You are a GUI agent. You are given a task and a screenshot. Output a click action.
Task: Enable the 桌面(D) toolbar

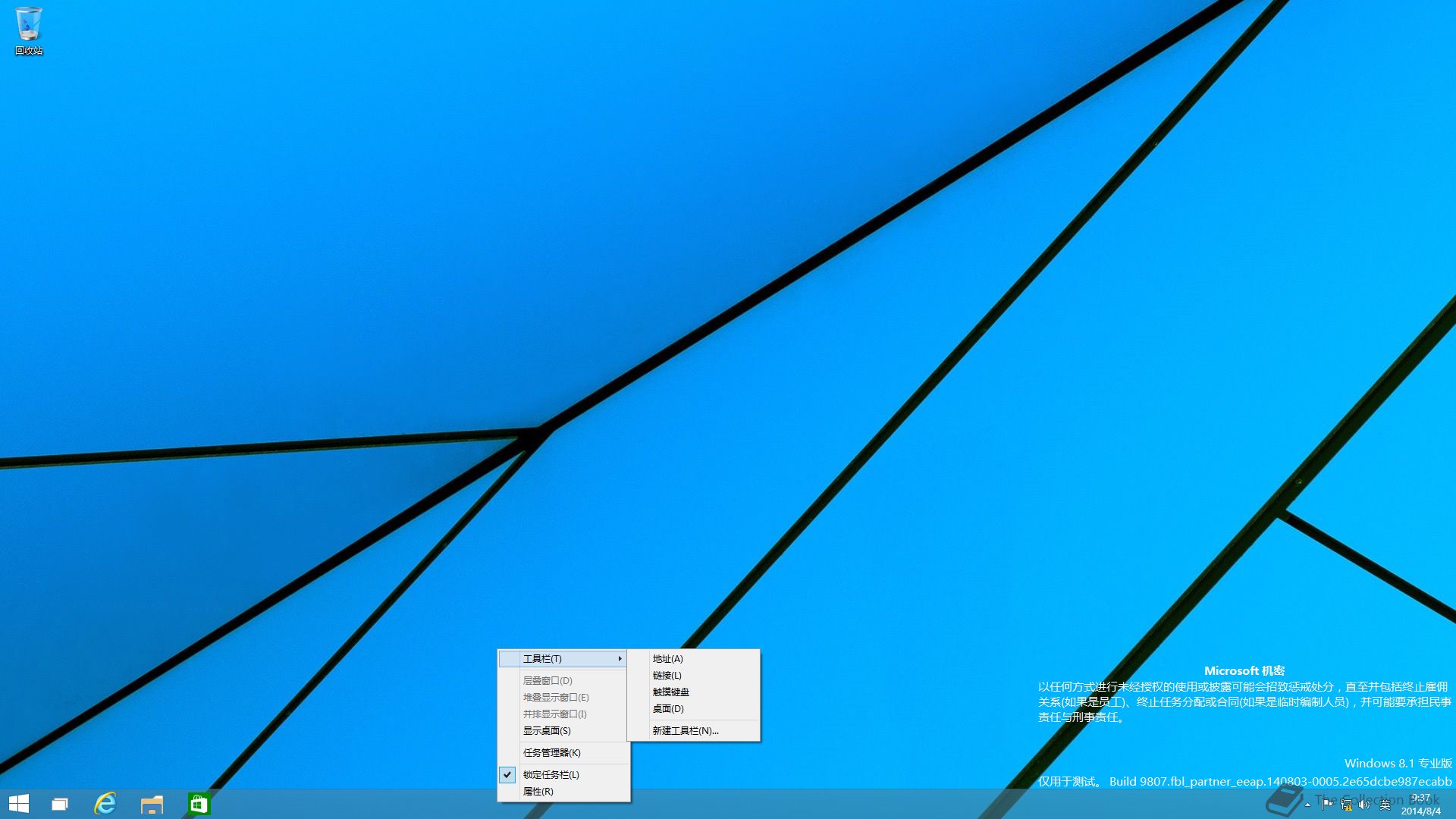tap(694, 709)
